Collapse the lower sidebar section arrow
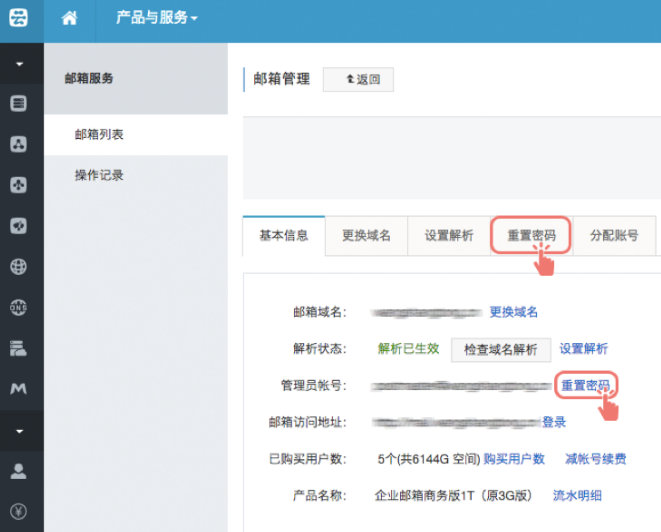This screenshot has width=661, height=532. pos(19,430)
